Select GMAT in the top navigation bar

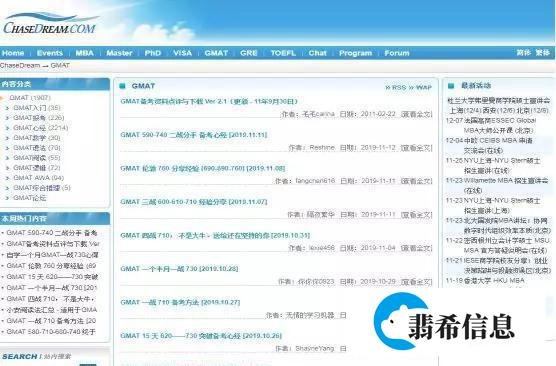pos(216,53)
